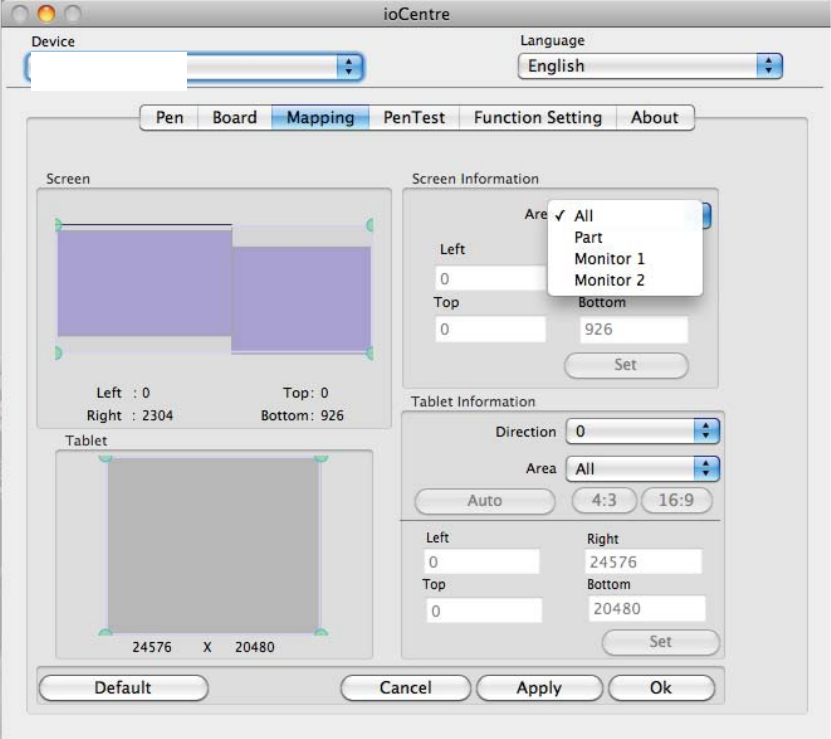Viewport: 831px width, 739px height.
Task: Click the larger left monitor in Screen preview
Action: tap(145, 283)
